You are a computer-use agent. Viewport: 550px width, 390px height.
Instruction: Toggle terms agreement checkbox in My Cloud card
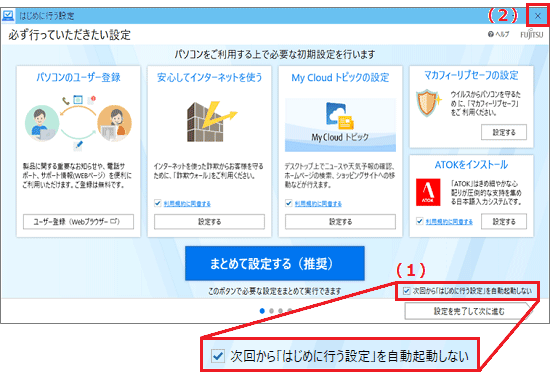[288, 203]
